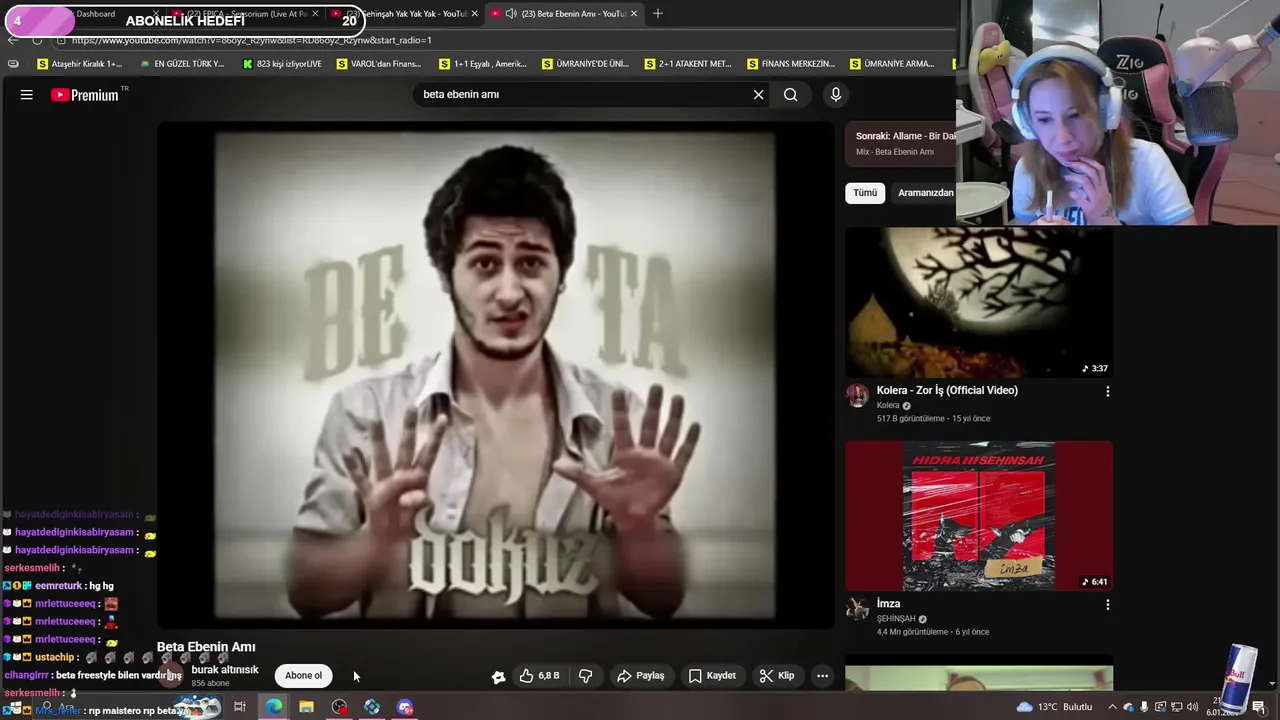This screenshot has width=1280, height=720.
Task: Switch to EPICA - Sensorium browser tab
Action: pos(245,14)
